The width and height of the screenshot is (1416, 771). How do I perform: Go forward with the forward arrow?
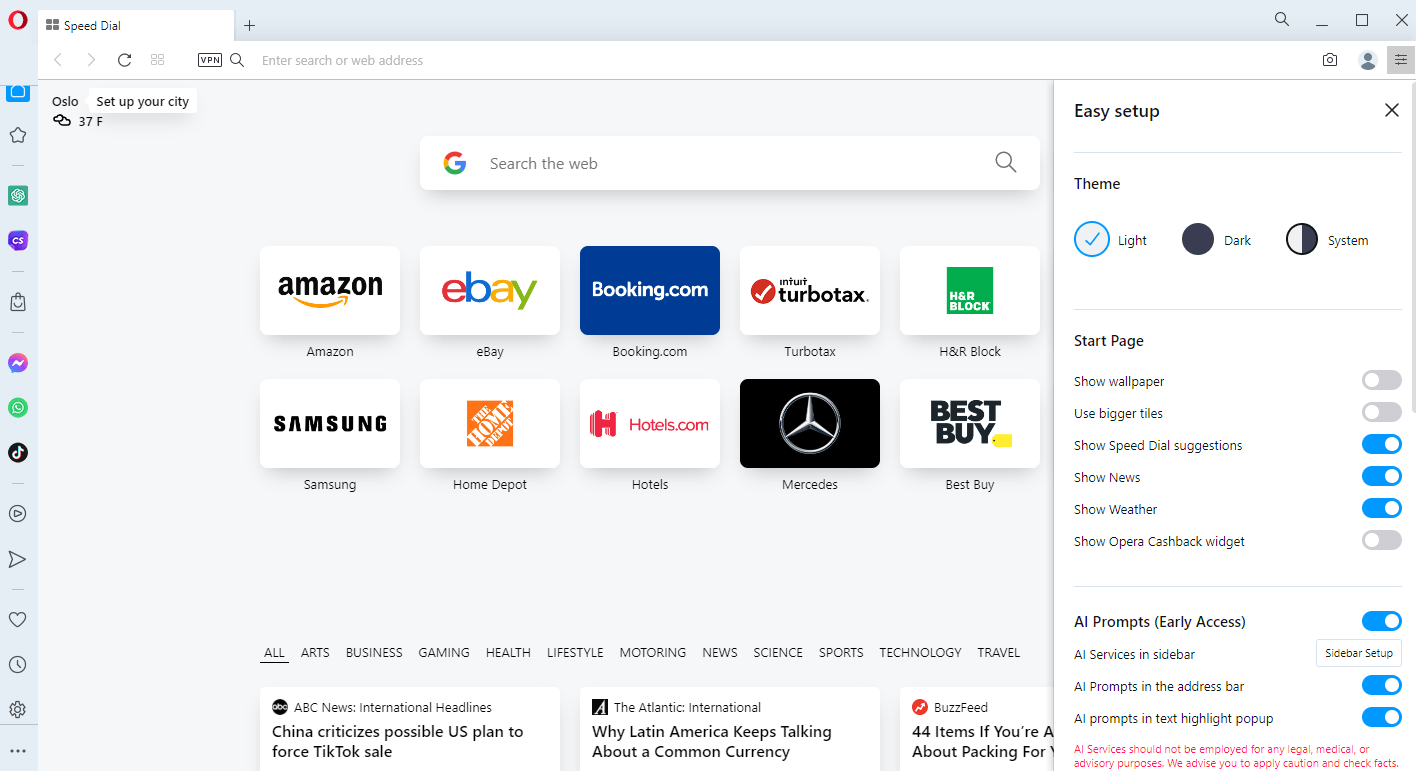tap(91, 60)
